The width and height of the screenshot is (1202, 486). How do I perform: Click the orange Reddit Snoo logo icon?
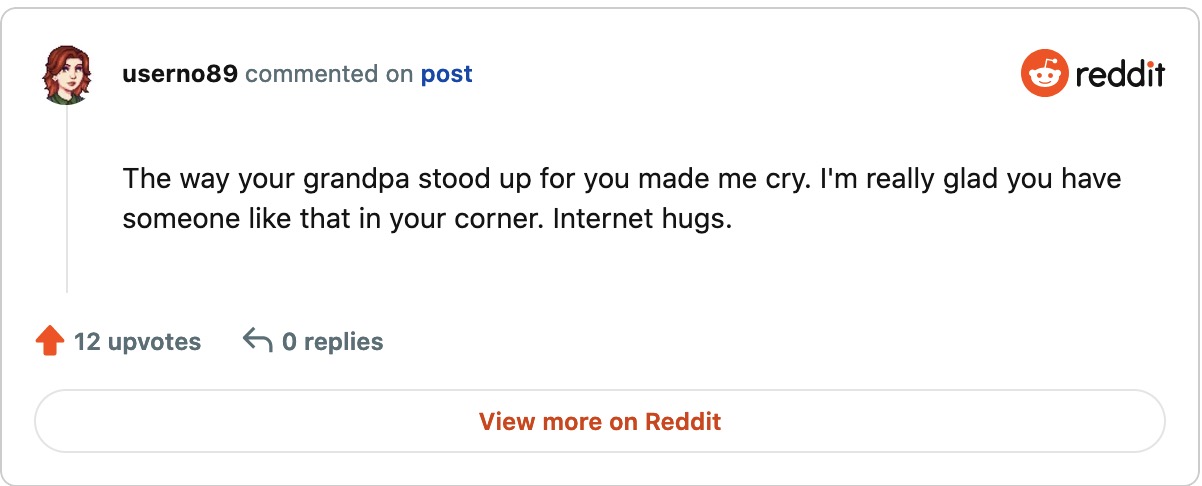(x=1044, y=75)
